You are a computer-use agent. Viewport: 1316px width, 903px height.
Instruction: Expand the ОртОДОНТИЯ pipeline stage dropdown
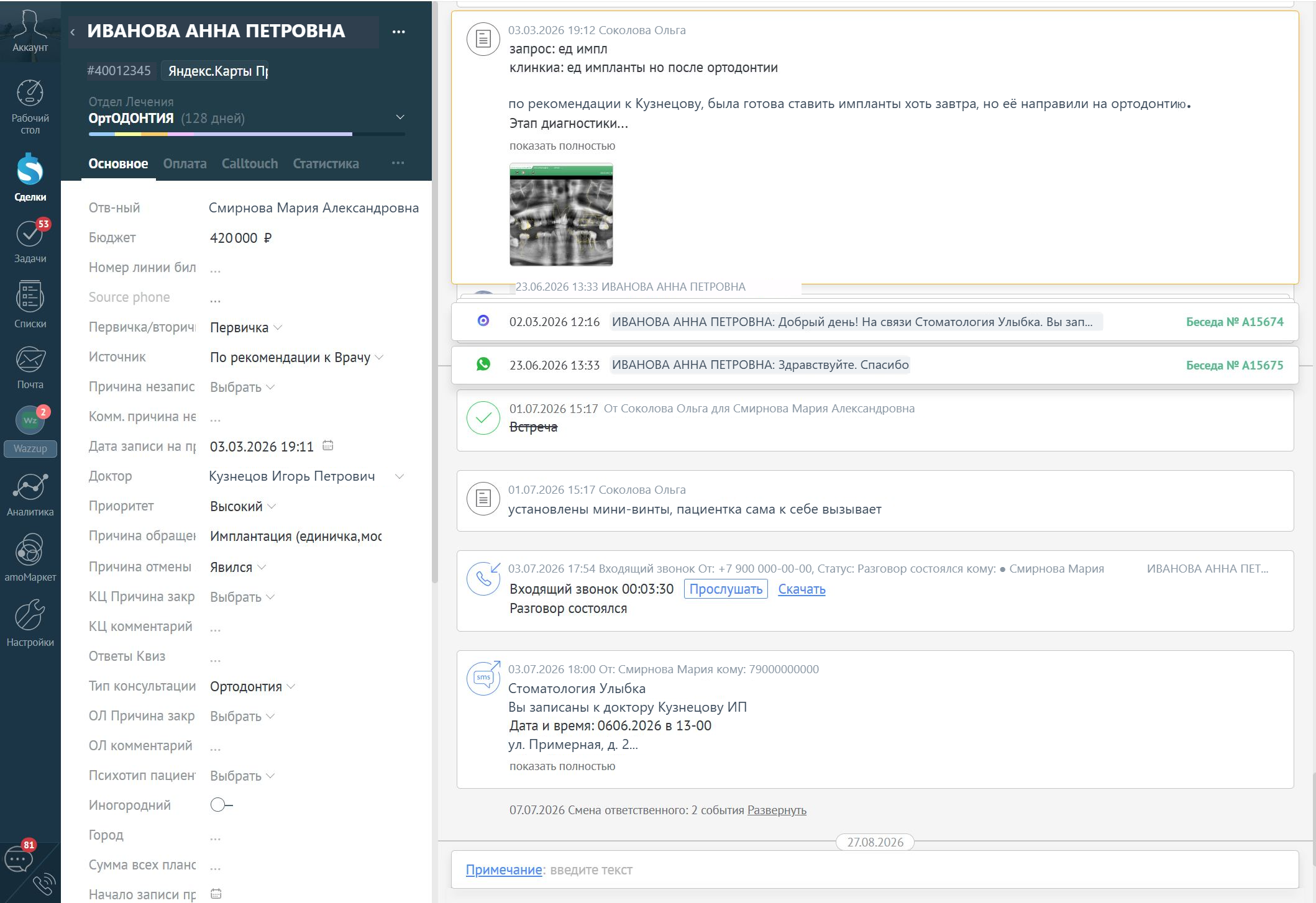point(400,117)
